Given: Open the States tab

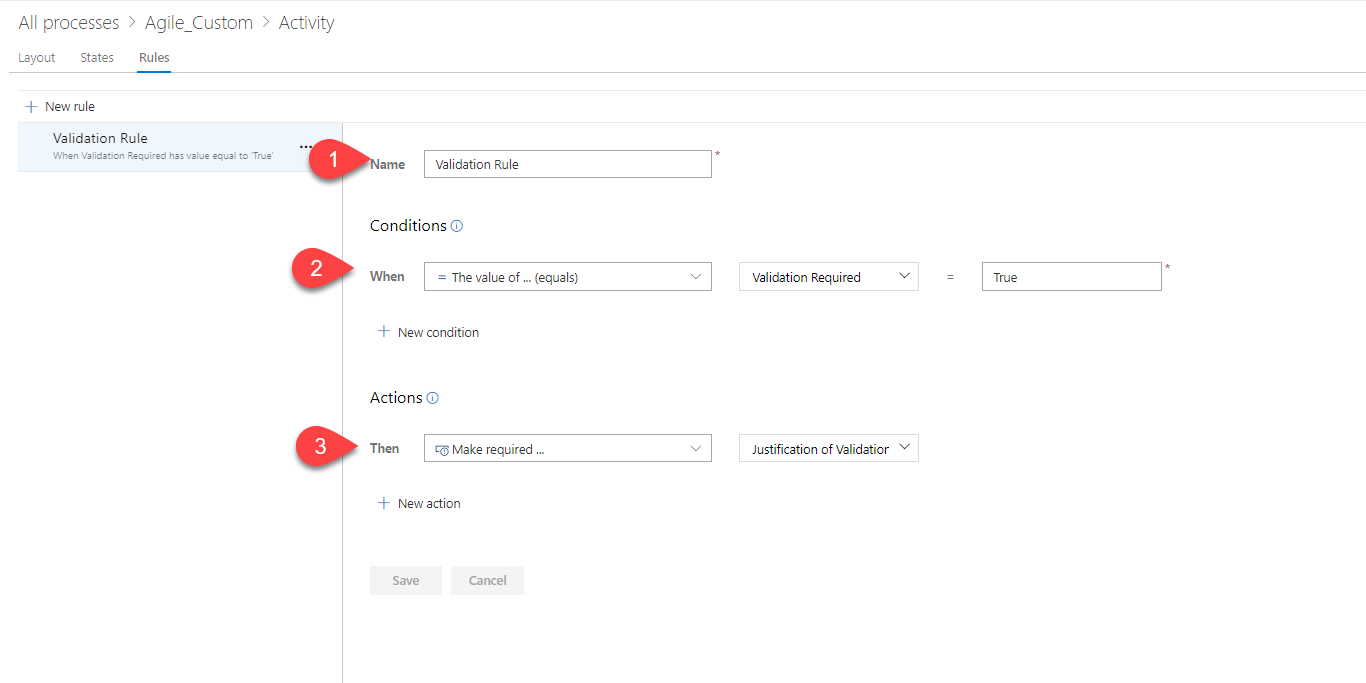Looking at the screenshot, I should tap(97, 58).
